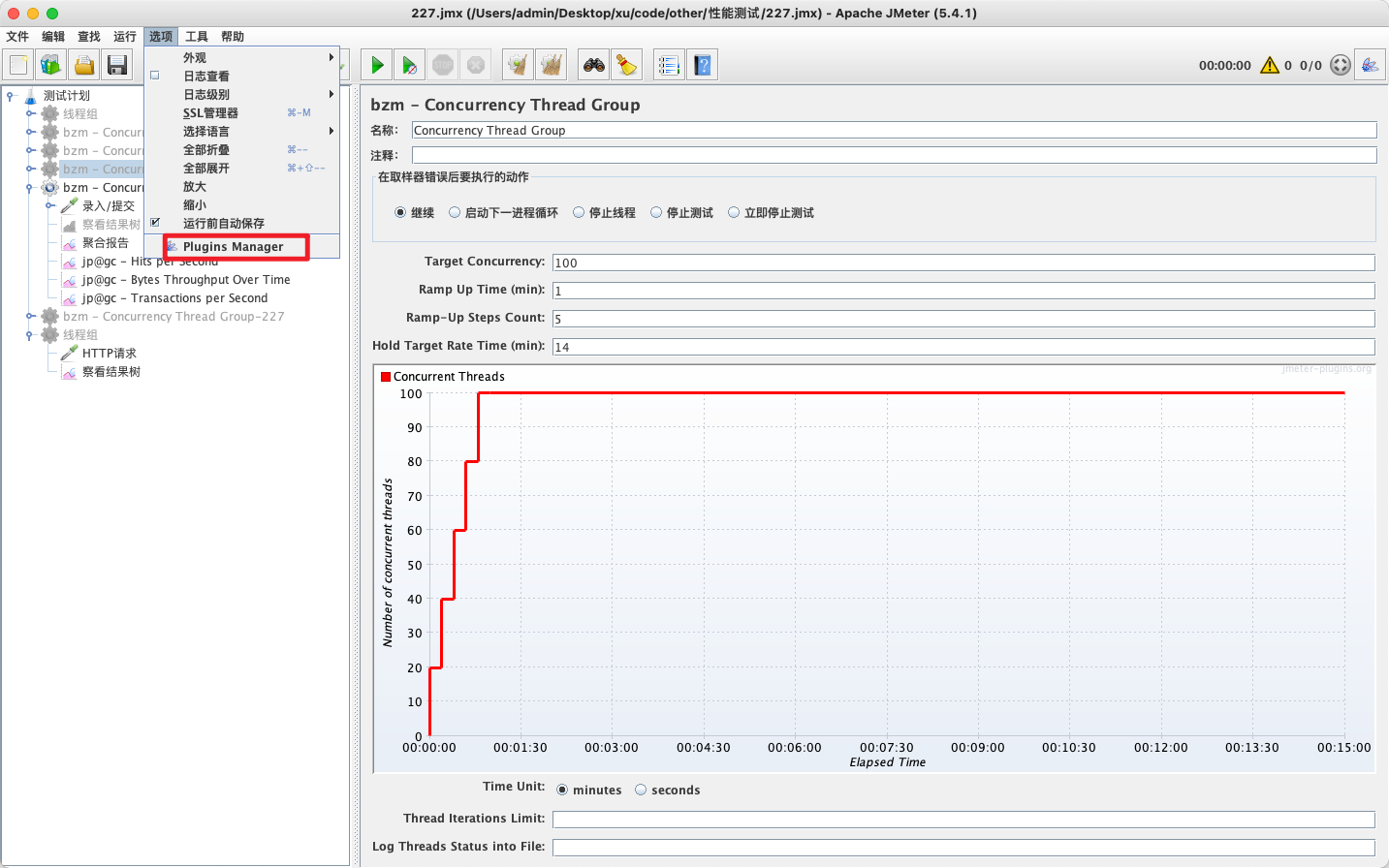
Task: Click 缩小 in the options menu
Action: [242, 204]
